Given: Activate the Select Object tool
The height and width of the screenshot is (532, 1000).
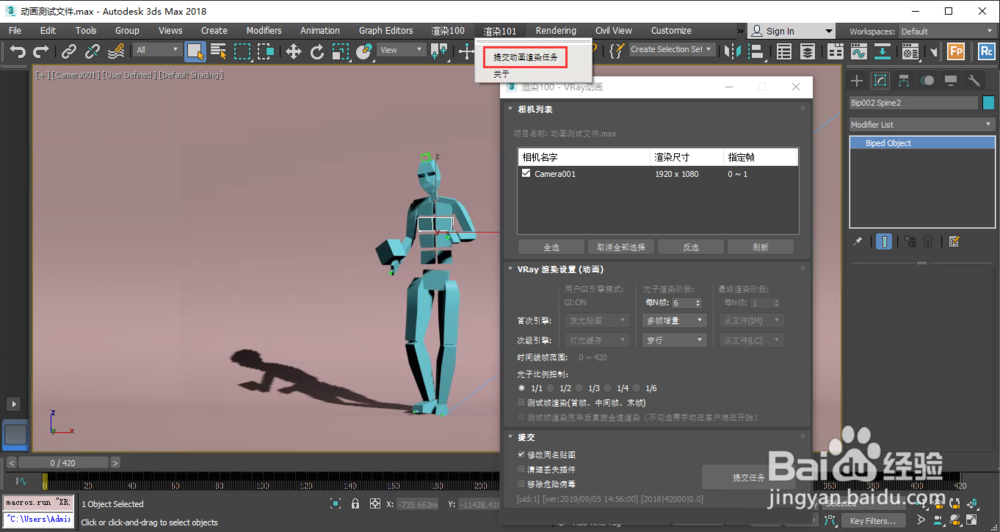Looking at the screenshot, I should tap(195, 52).
